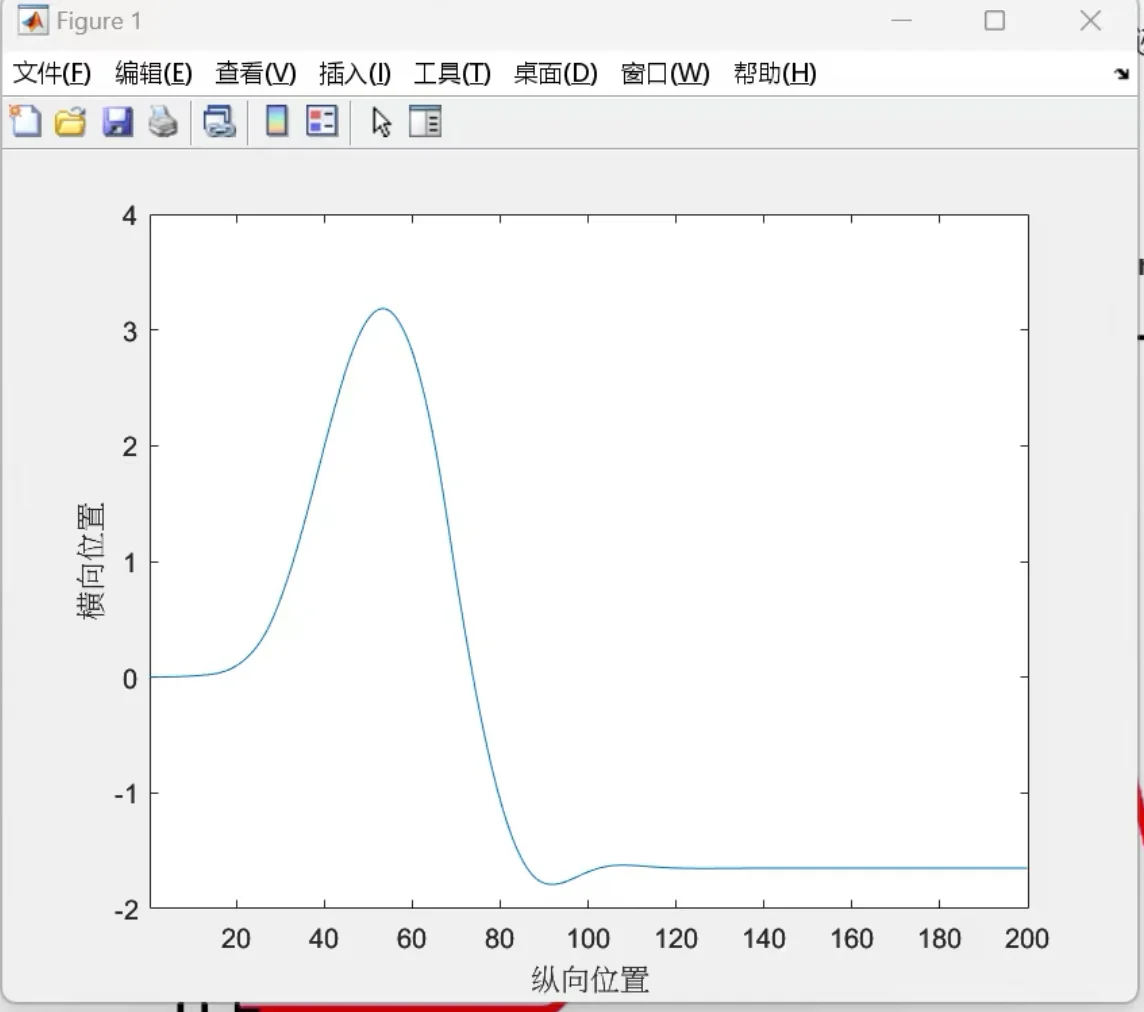
Task: Click the x-axis tick label 140
Action: (764, 938)
